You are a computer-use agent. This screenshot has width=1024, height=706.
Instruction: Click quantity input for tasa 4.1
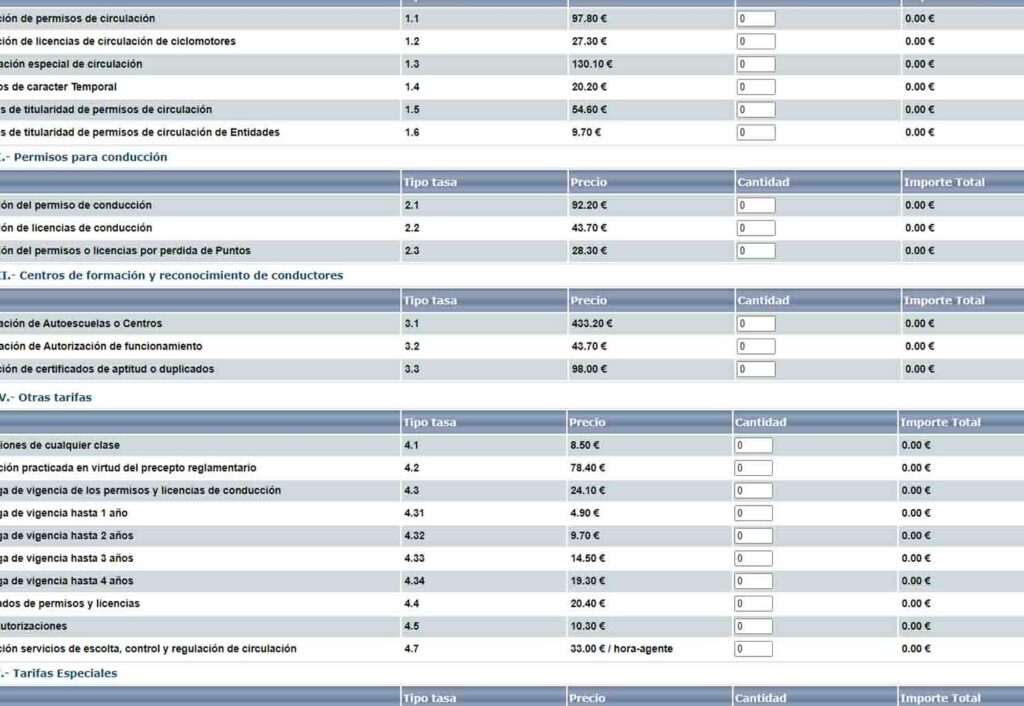tap(753, 446)
